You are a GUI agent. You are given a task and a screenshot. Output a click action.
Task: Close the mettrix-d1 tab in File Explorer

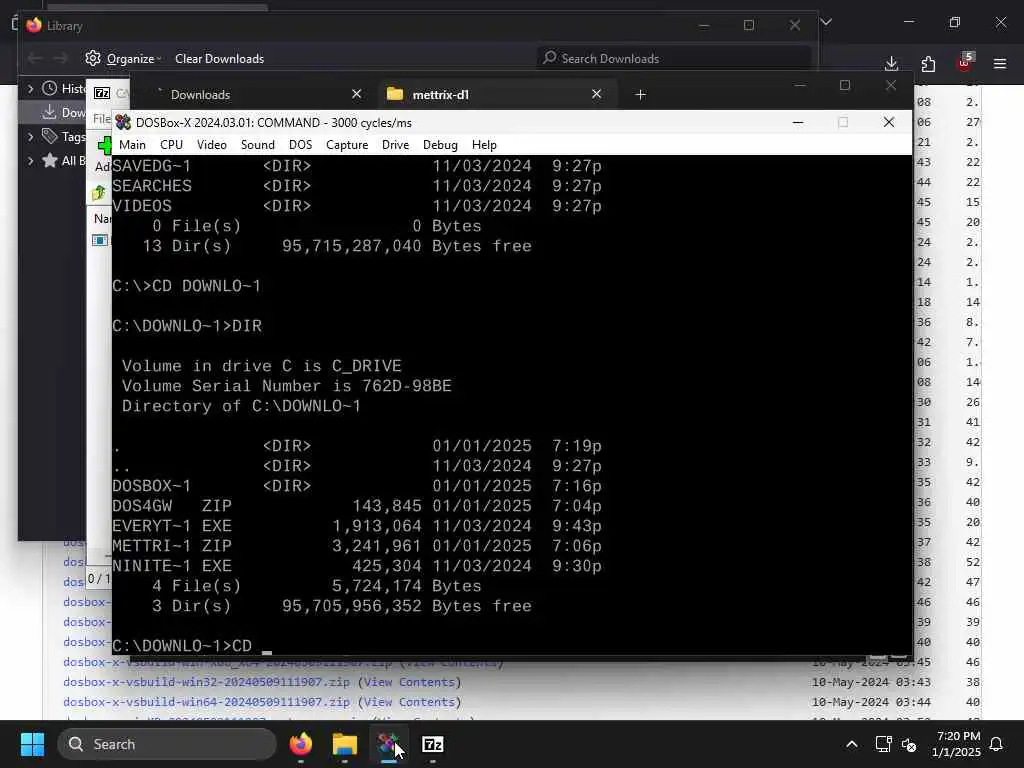tap(596, 94)
